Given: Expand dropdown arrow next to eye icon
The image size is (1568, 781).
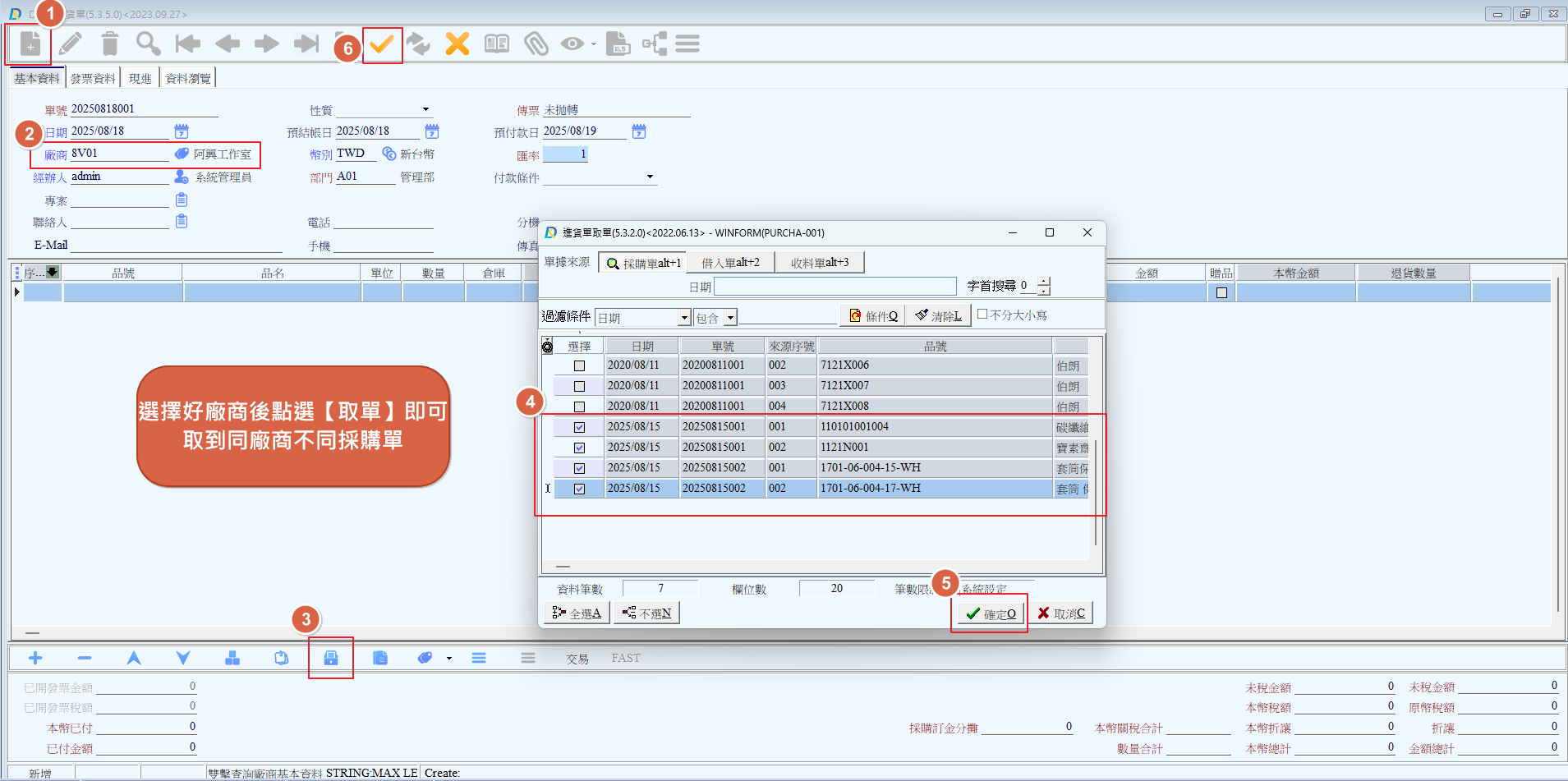Looking at the screenshot, I should 593,44.
